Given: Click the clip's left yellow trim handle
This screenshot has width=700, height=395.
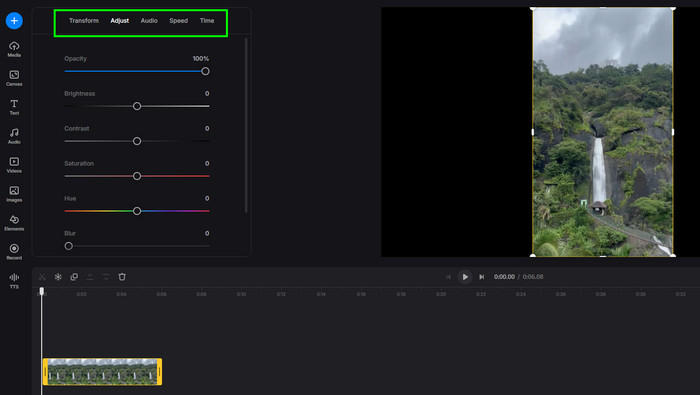Looking at the screenshot, I should coord(45,371).
